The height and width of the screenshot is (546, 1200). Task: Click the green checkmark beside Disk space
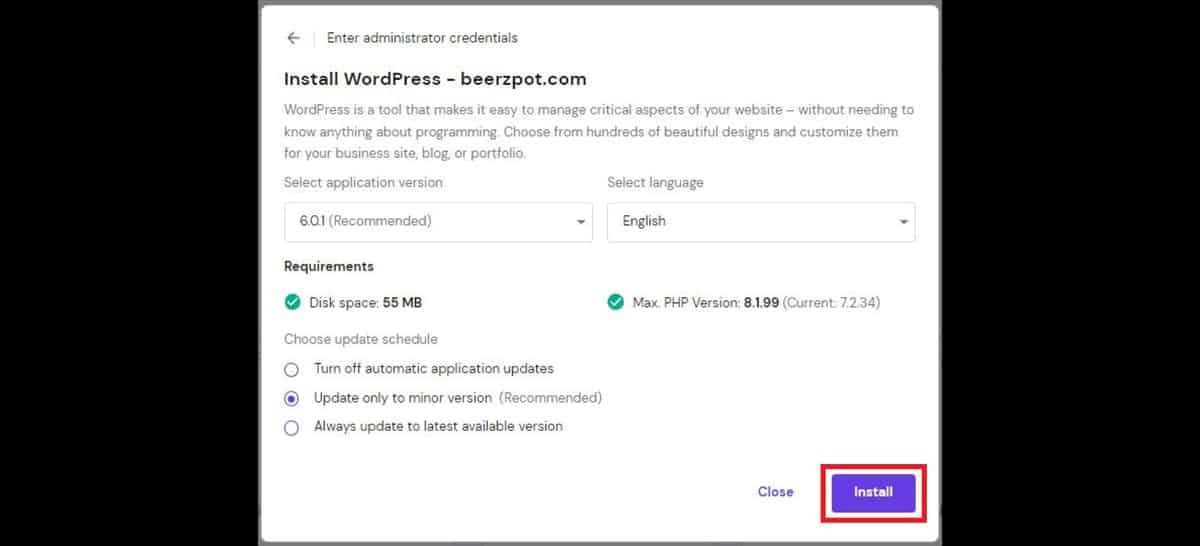click(292, 302)
